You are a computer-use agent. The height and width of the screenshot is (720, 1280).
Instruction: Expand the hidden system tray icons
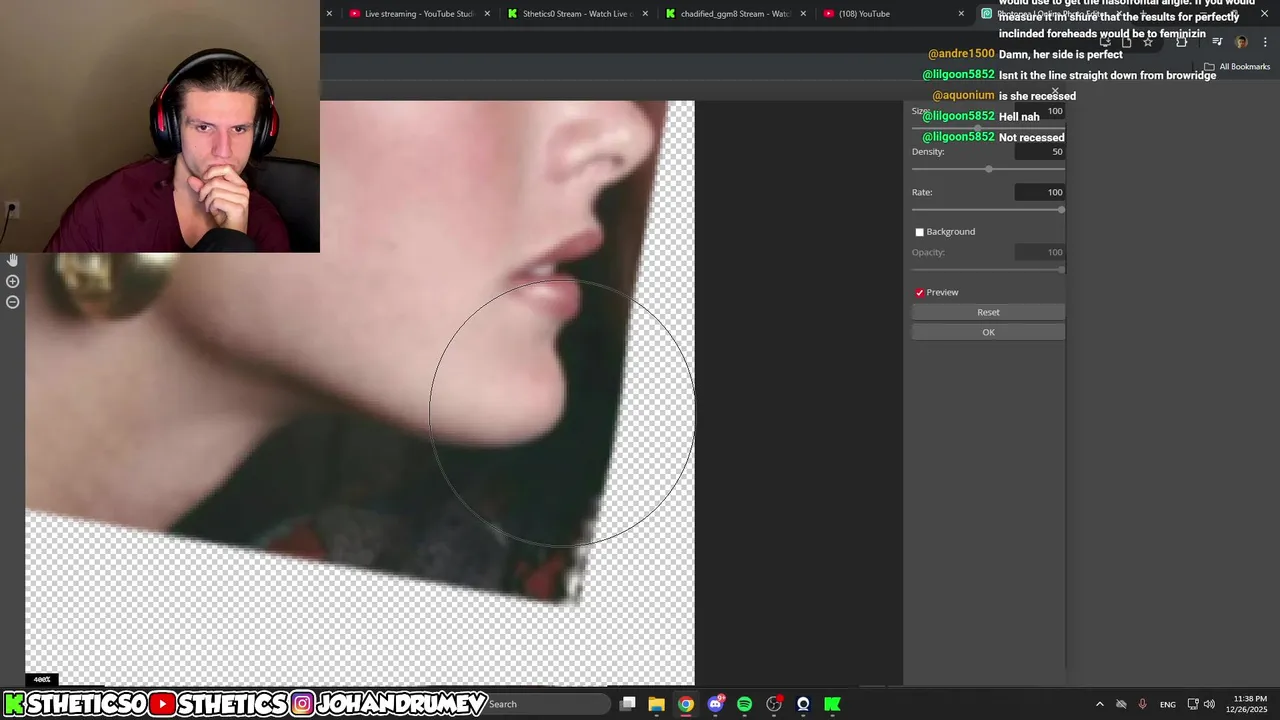coord(1099,704)
